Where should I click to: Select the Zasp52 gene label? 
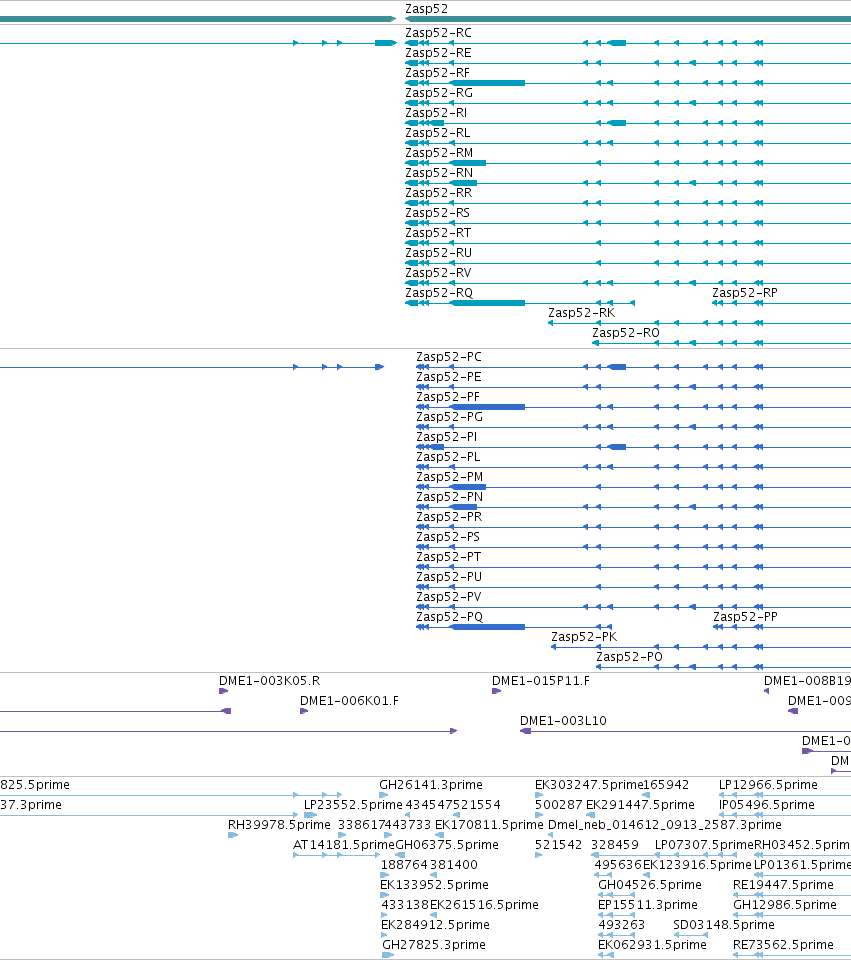tap(426, 9)
